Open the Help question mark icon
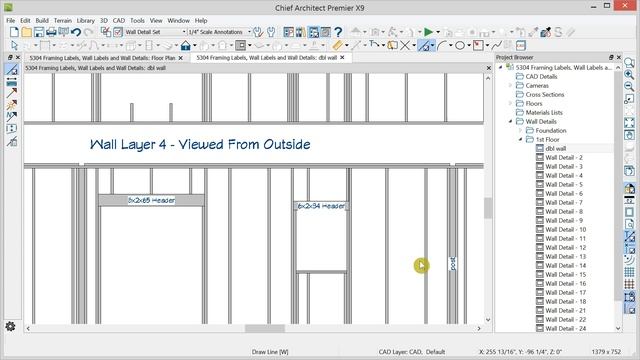This screenshot has height=360, width=640. (338, 32)
